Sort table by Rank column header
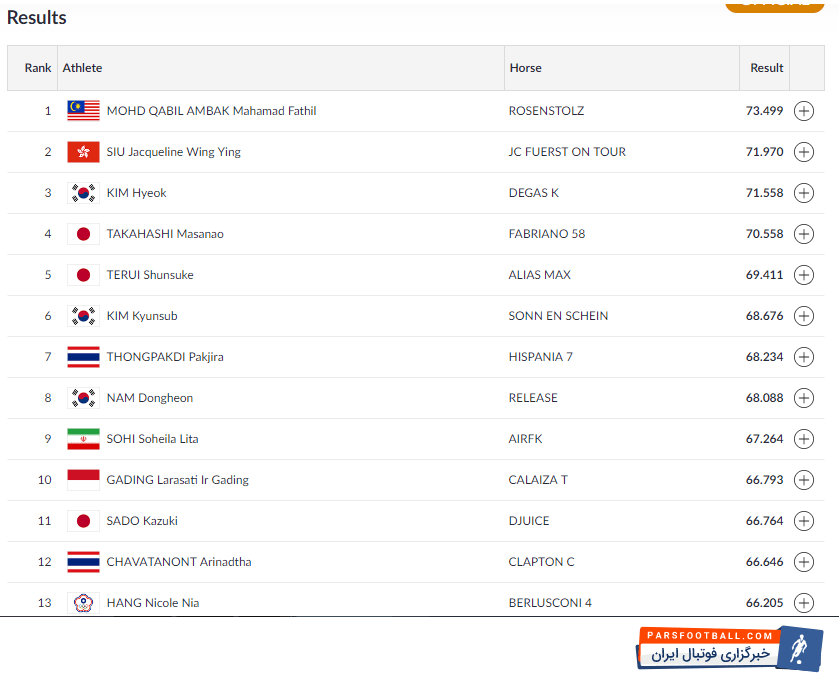The height and width of the screenshot is (688, 839). click(x=38, y=68)
